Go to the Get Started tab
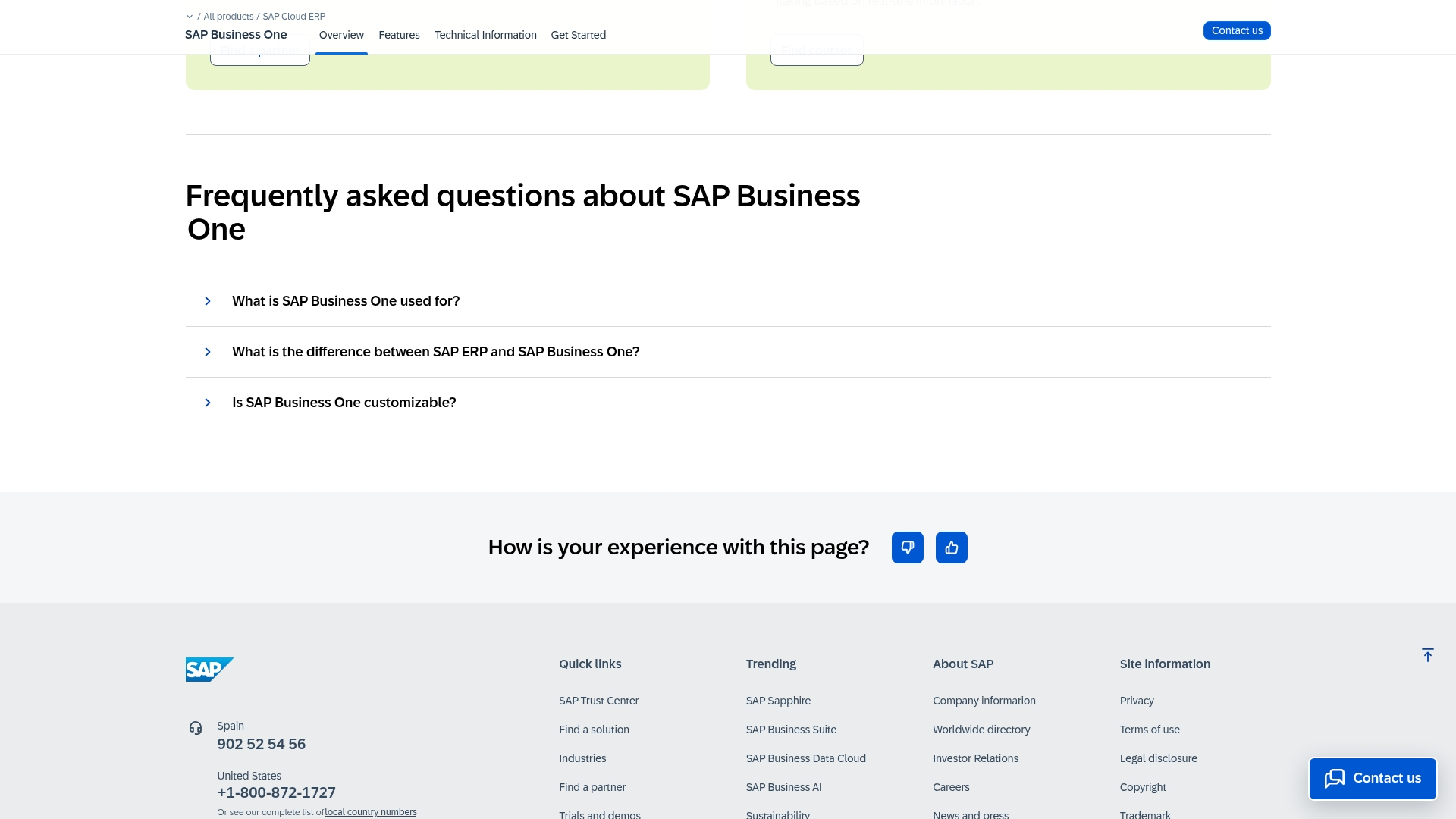 578,35
